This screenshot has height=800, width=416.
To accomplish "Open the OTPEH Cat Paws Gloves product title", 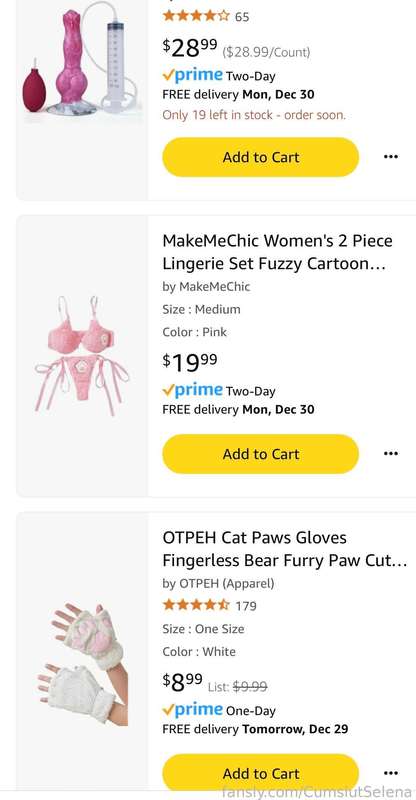I will tap(284, 549).
